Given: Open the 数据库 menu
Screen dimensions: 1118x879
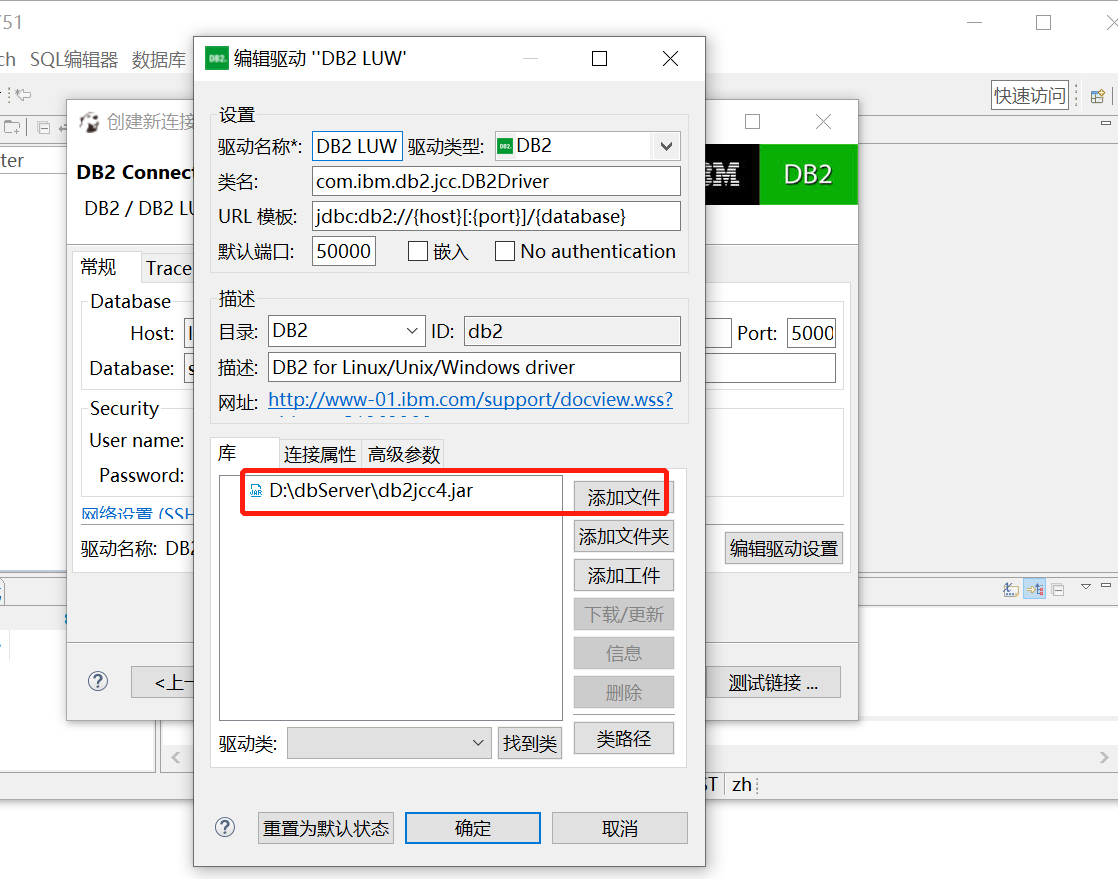Looking at the screenshot, I should point(158,58).
